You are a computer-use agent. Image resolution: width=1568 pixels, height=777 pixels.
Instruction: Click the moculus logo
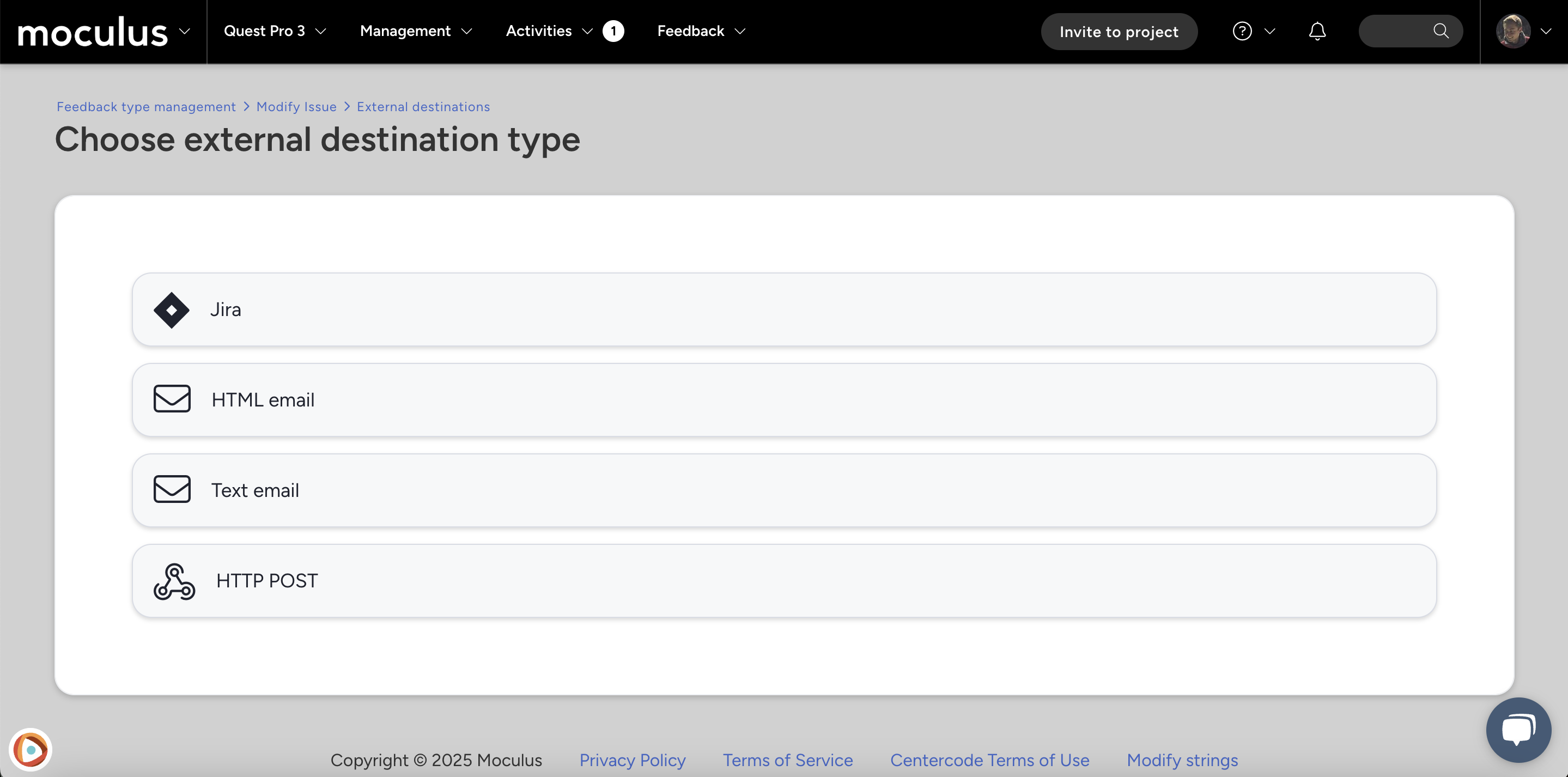click(93, 32)
